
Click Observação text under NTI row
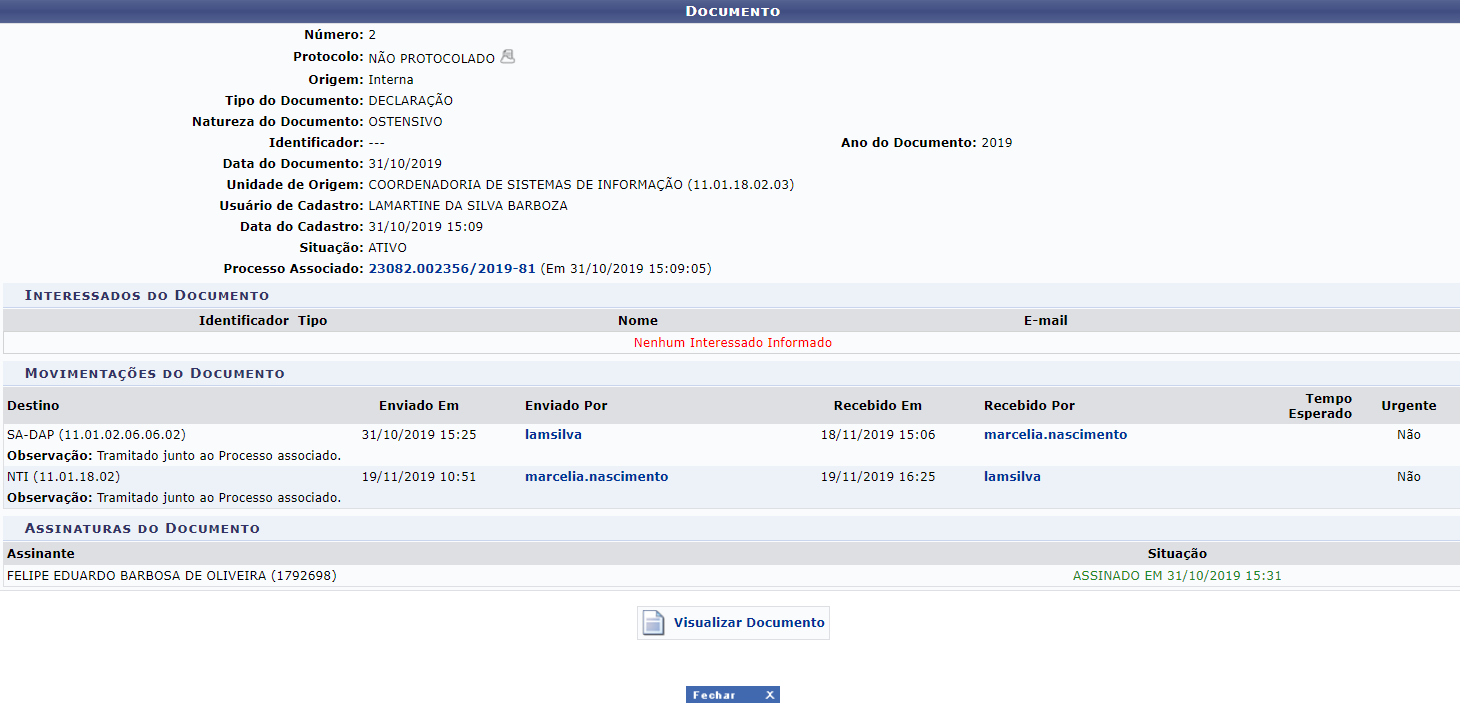pyautogui.click(x=174, y=498)
